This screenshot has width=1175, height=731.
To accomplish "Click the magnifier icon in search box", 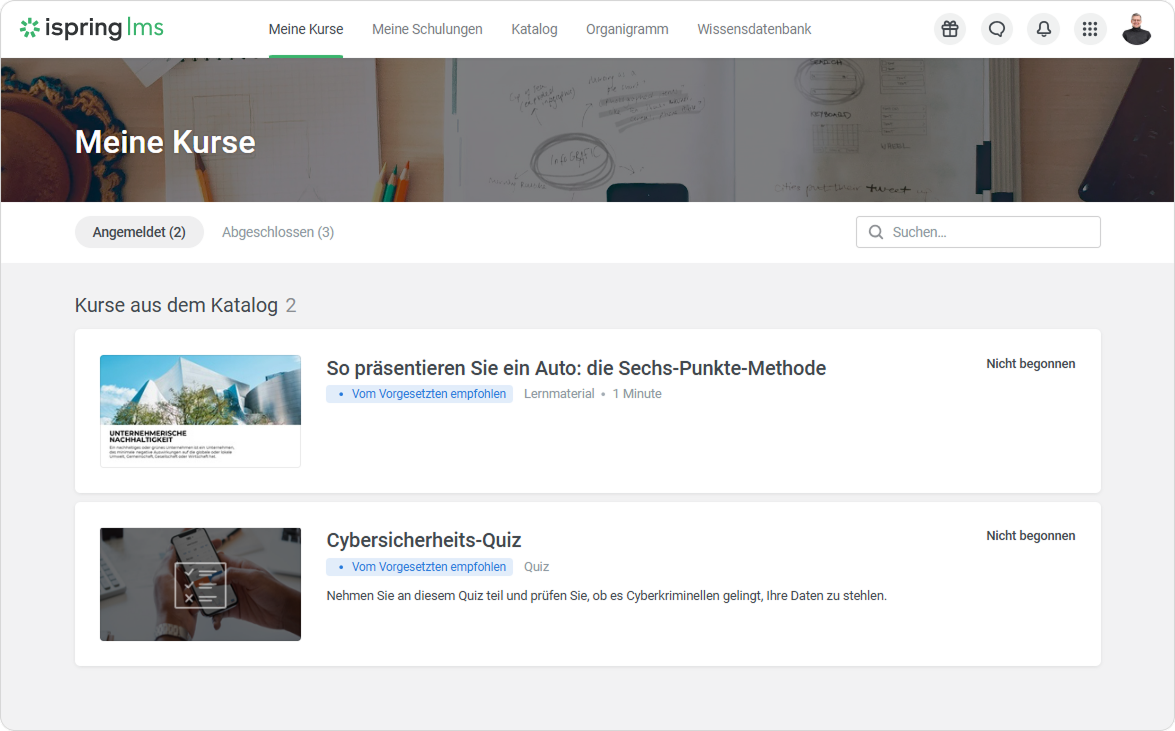I will pos(876,232).
